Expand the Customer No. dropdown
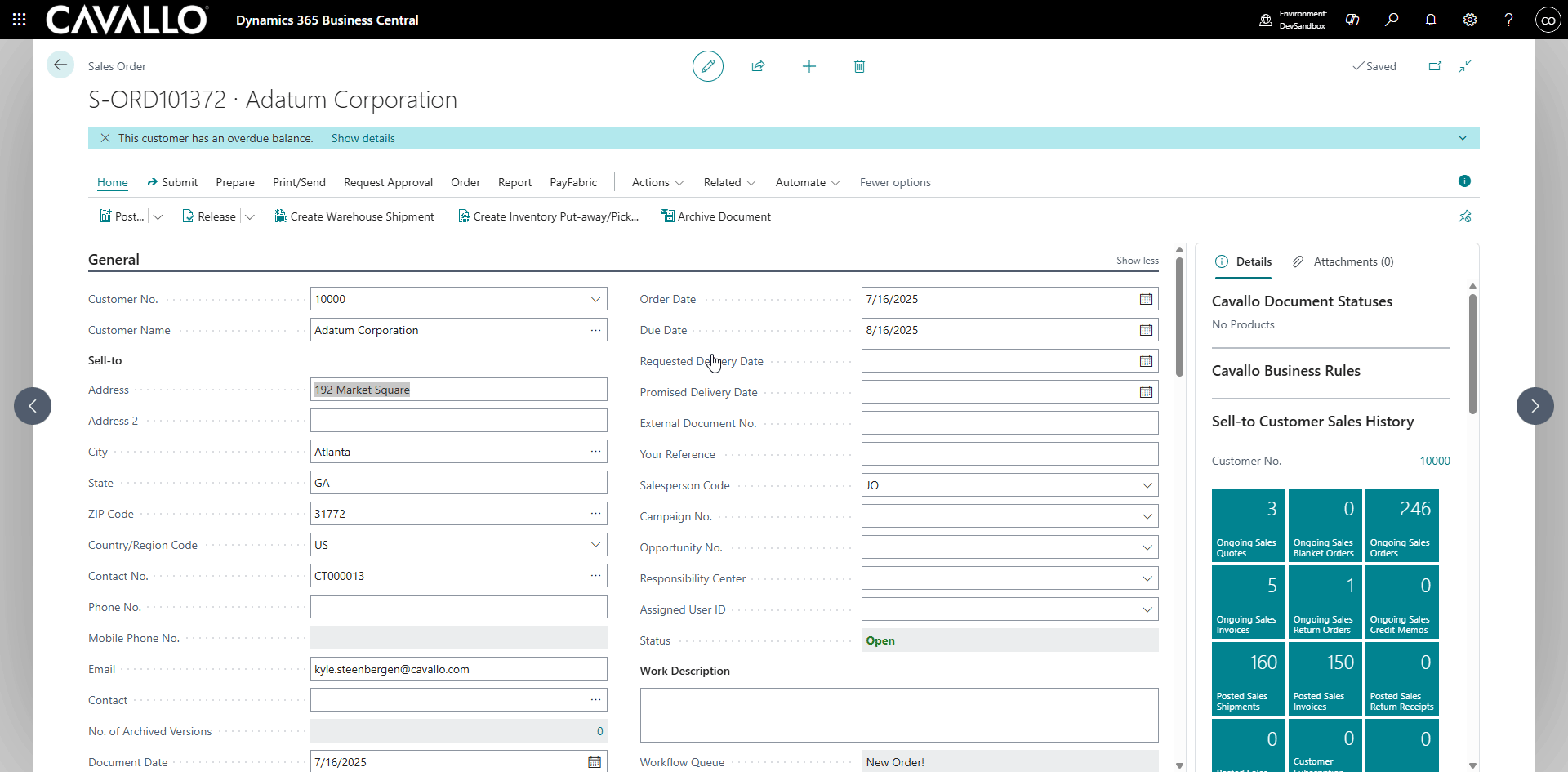Viewport: 1568px width, 772px height. click(x=595, y=299)
